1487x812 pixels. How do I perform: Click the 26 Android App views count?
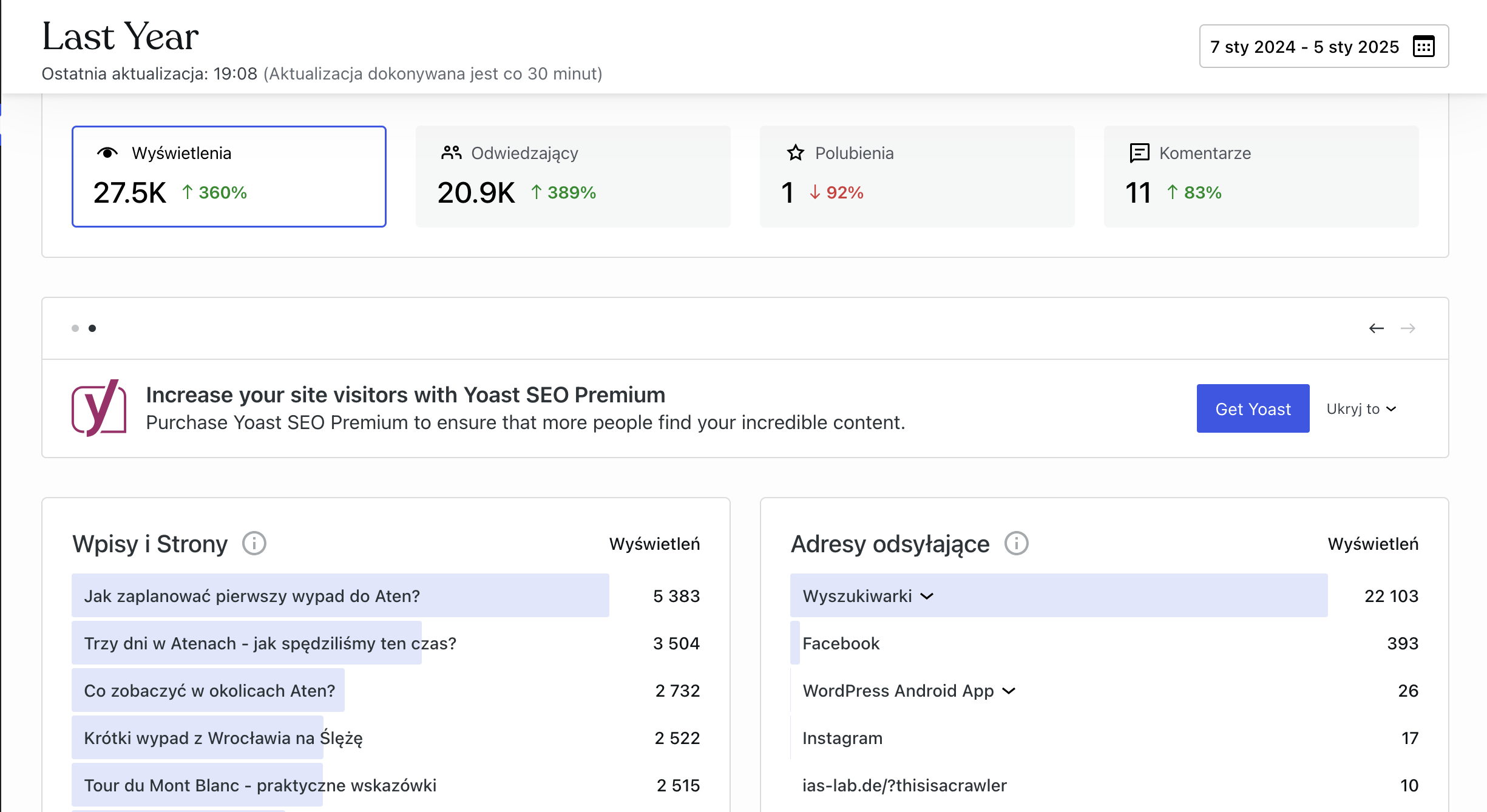coord(1408,691)
